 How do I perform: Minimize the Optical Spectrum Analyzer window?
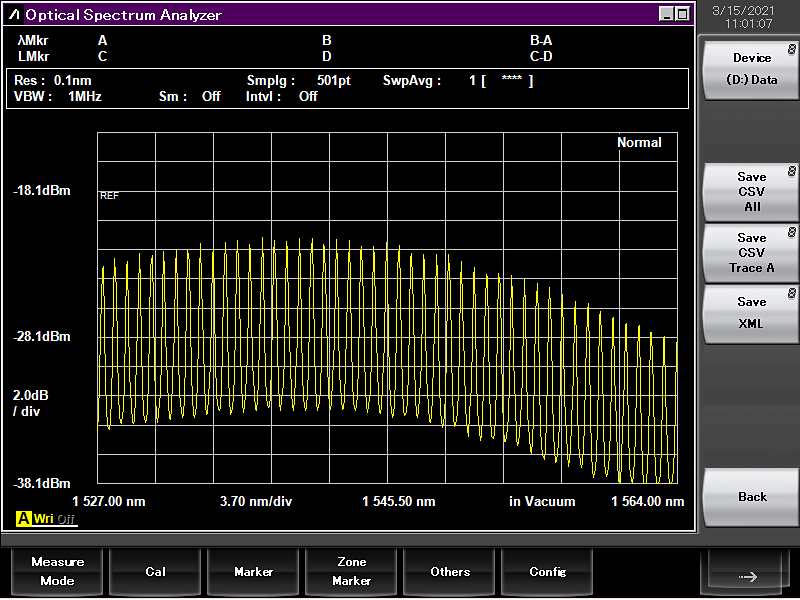[666, 14]
